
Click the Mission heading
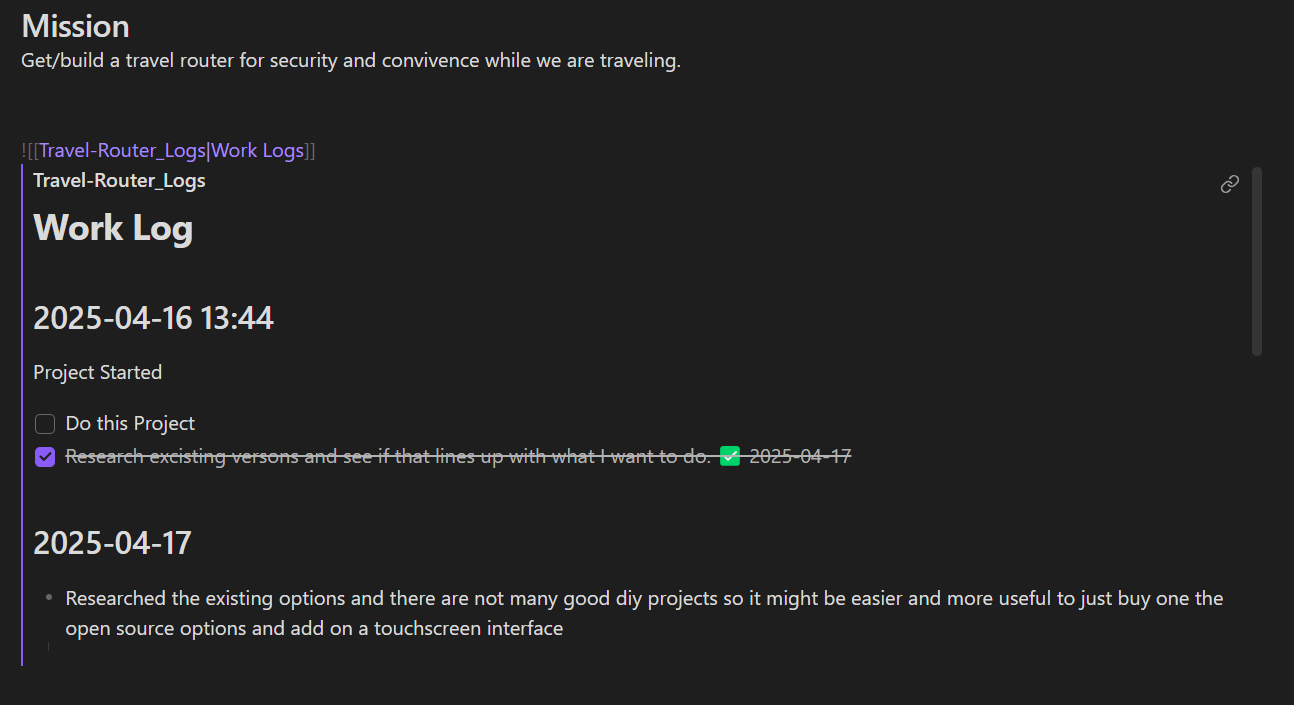[75, 26]
